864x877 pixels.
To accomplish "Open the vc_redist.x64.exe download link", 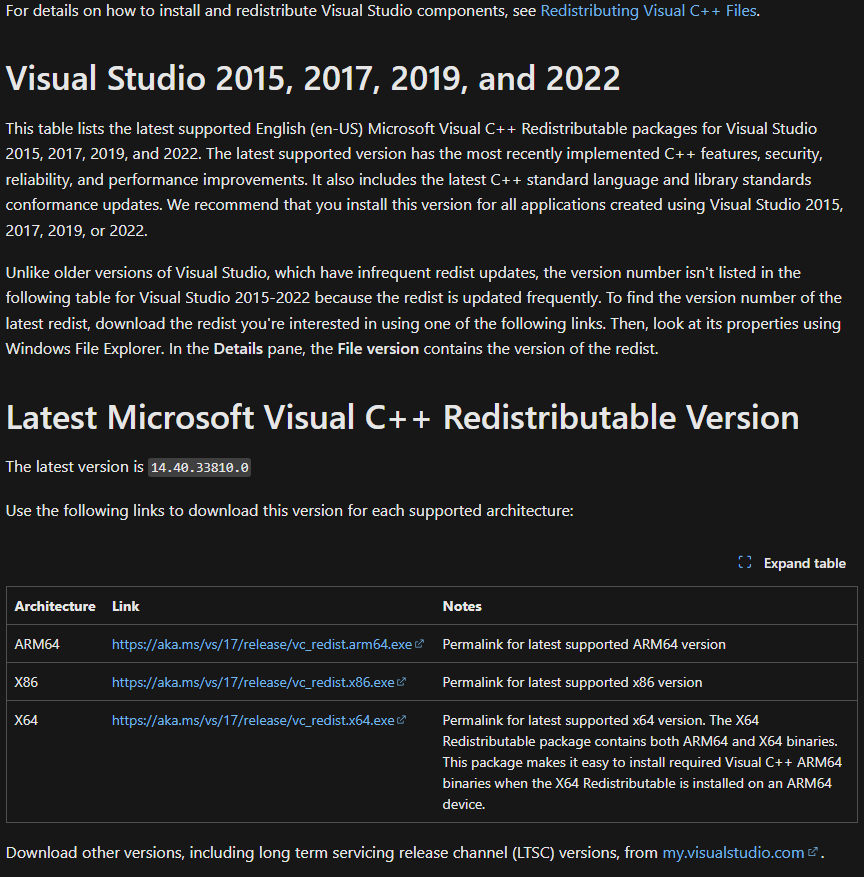I will 253,720.
